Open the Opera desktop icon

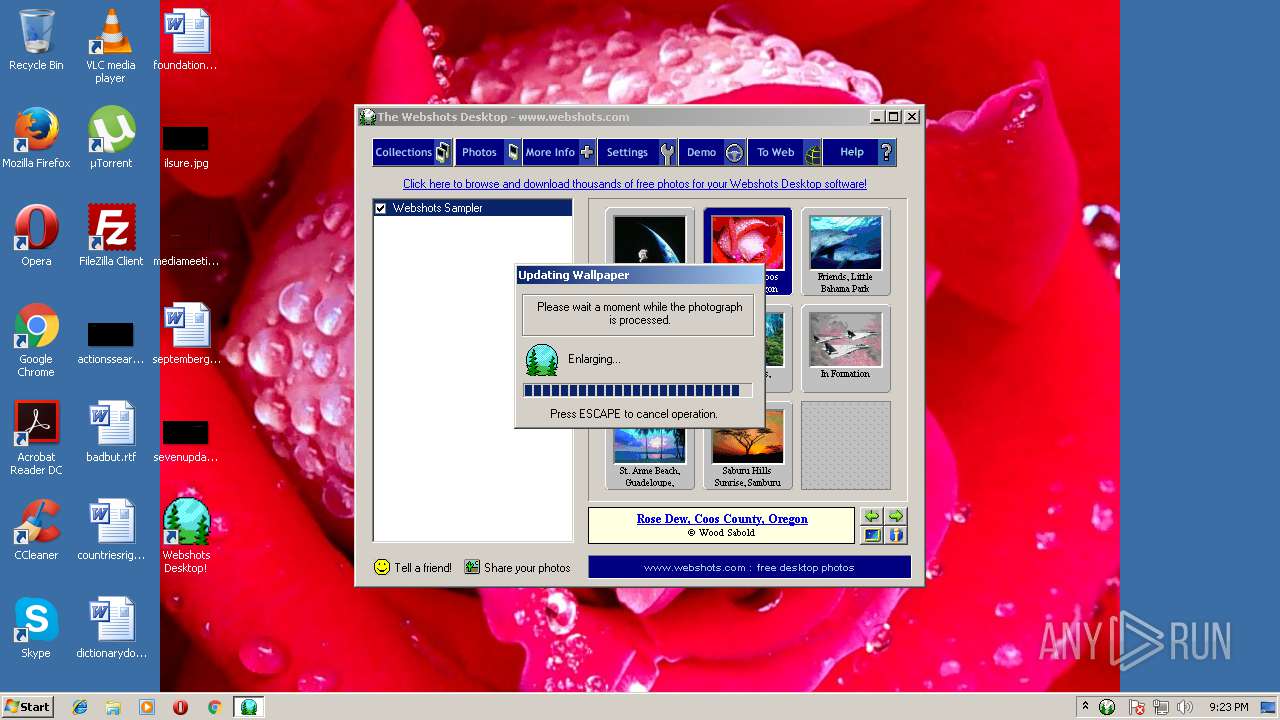[x=36, y=236]
